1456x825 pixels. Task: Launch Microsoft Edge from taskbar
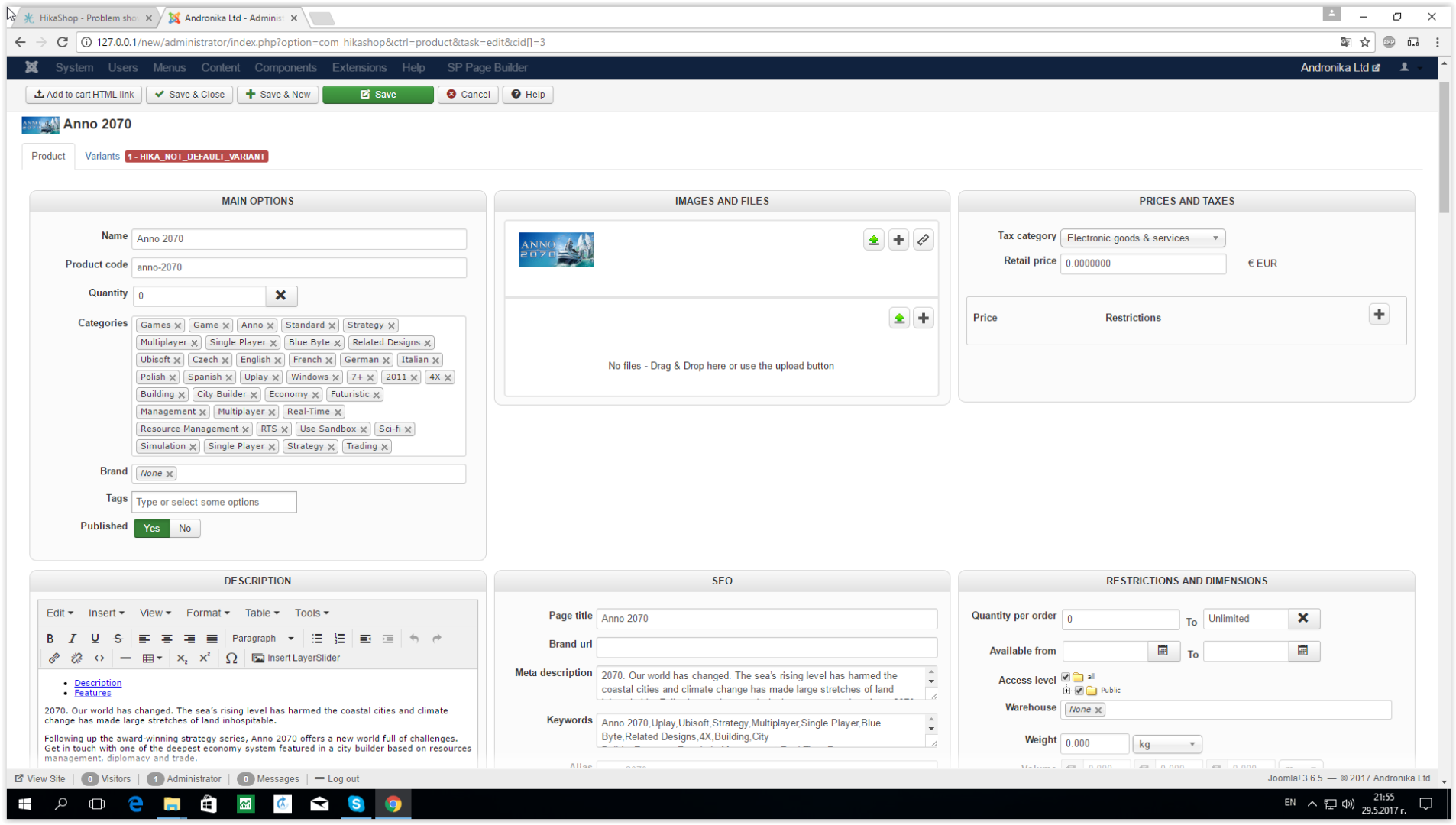point(135,804)
